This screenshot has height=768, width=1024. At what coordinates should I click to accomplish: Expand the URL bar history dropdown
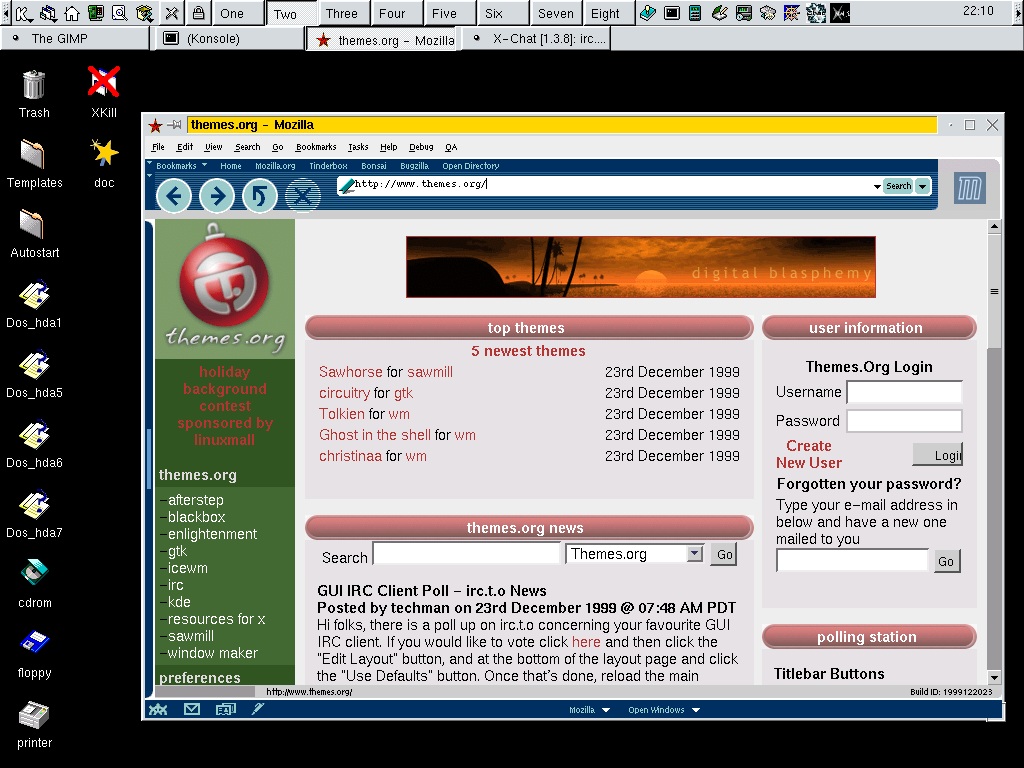pyautogui.click(x=876, y=186)
